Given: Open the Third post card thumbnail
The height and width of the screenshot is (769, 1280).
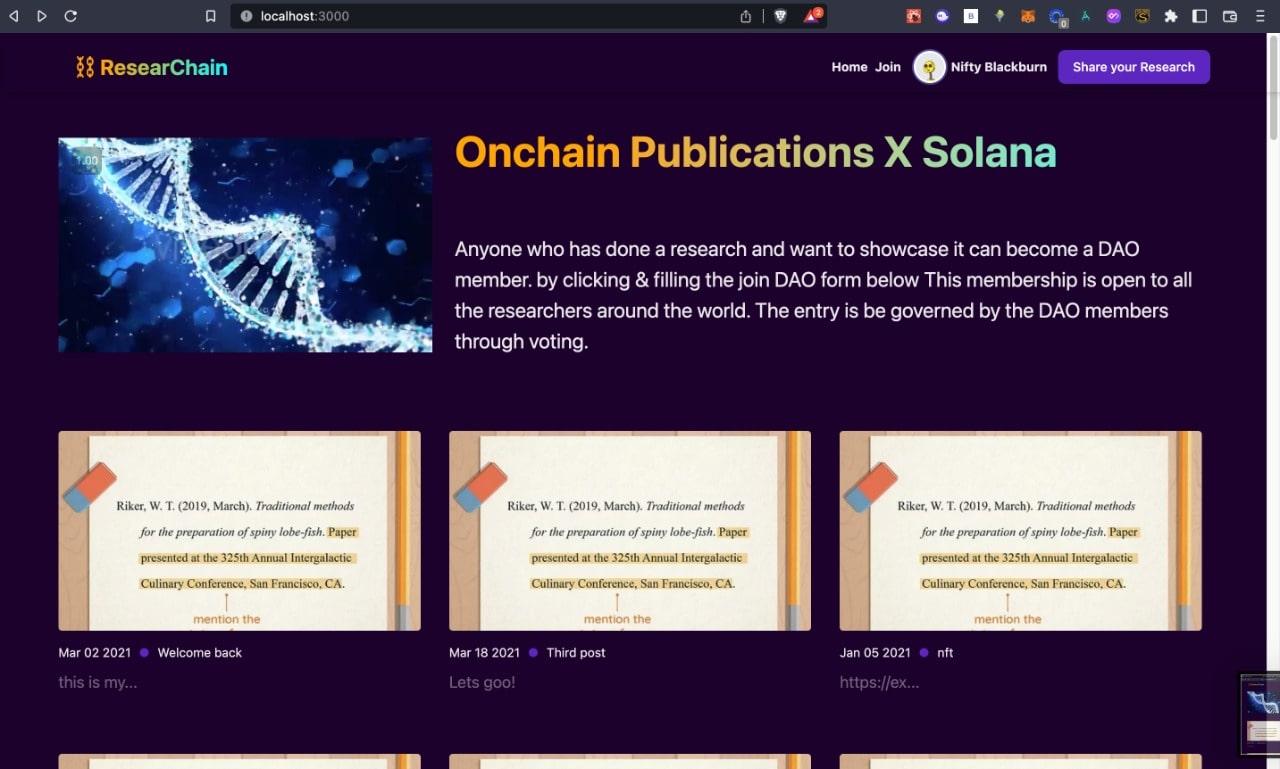Looking at the screenshot, I should click(x=630, y=531).
